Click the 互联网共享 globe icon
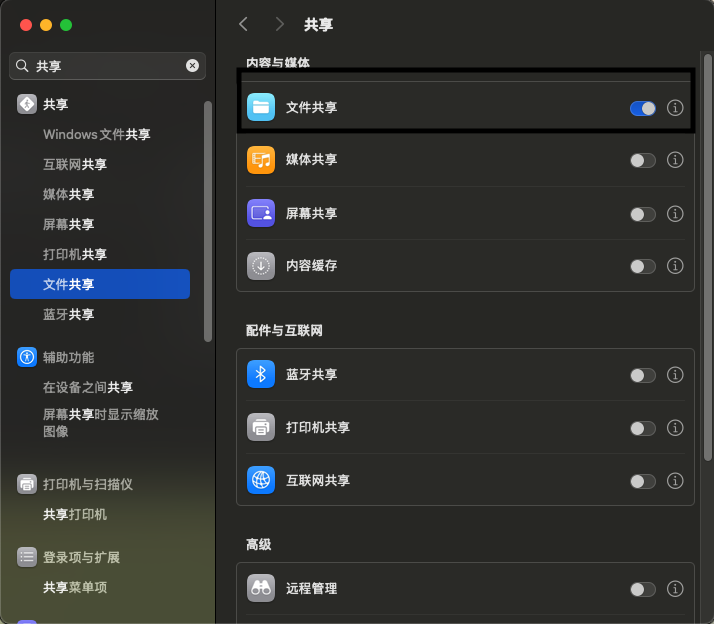Screen dimensions: 714x624 [260, 480]
